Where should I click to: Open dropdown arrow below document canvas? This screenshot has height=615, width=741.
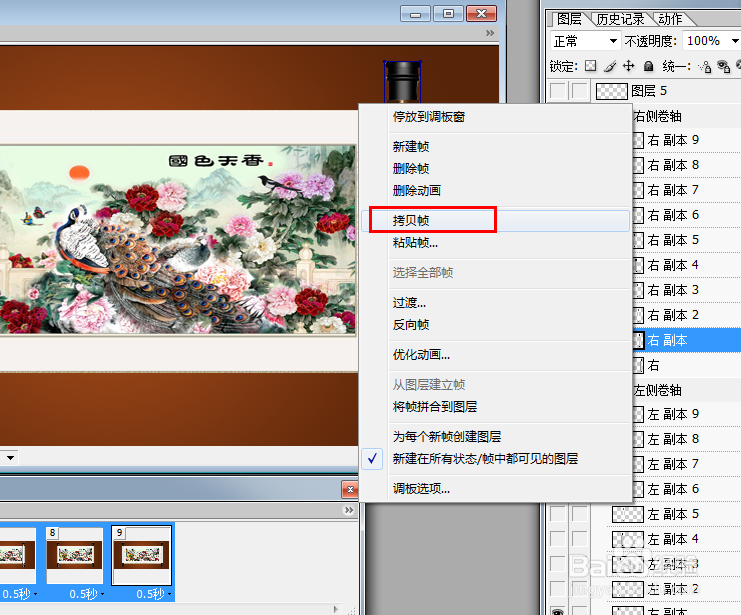pos(10,458)
